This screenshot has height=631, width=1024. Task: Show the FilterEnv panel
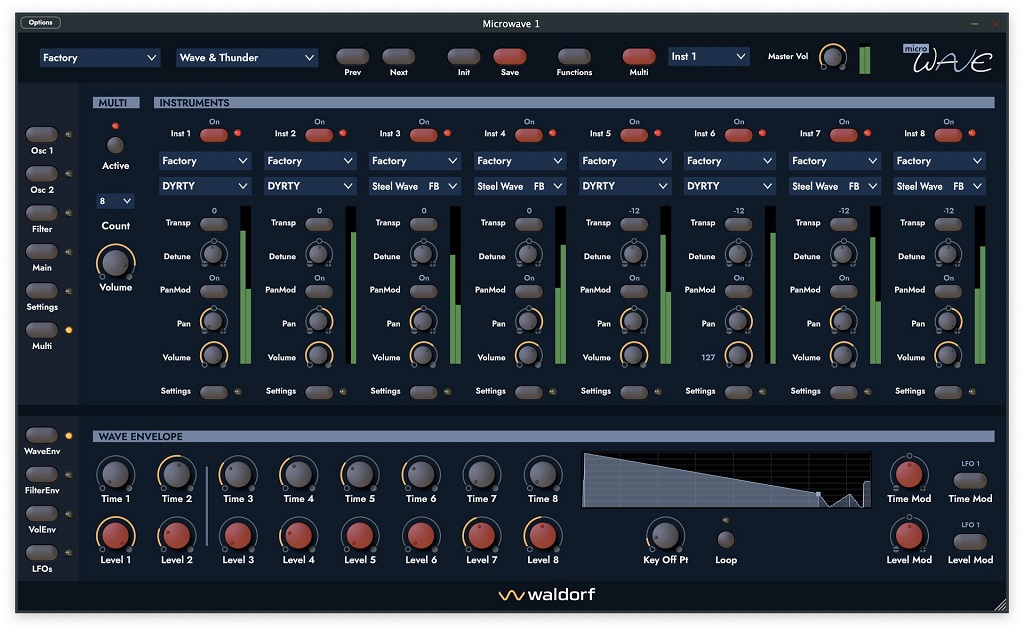[x=42, y=474]
